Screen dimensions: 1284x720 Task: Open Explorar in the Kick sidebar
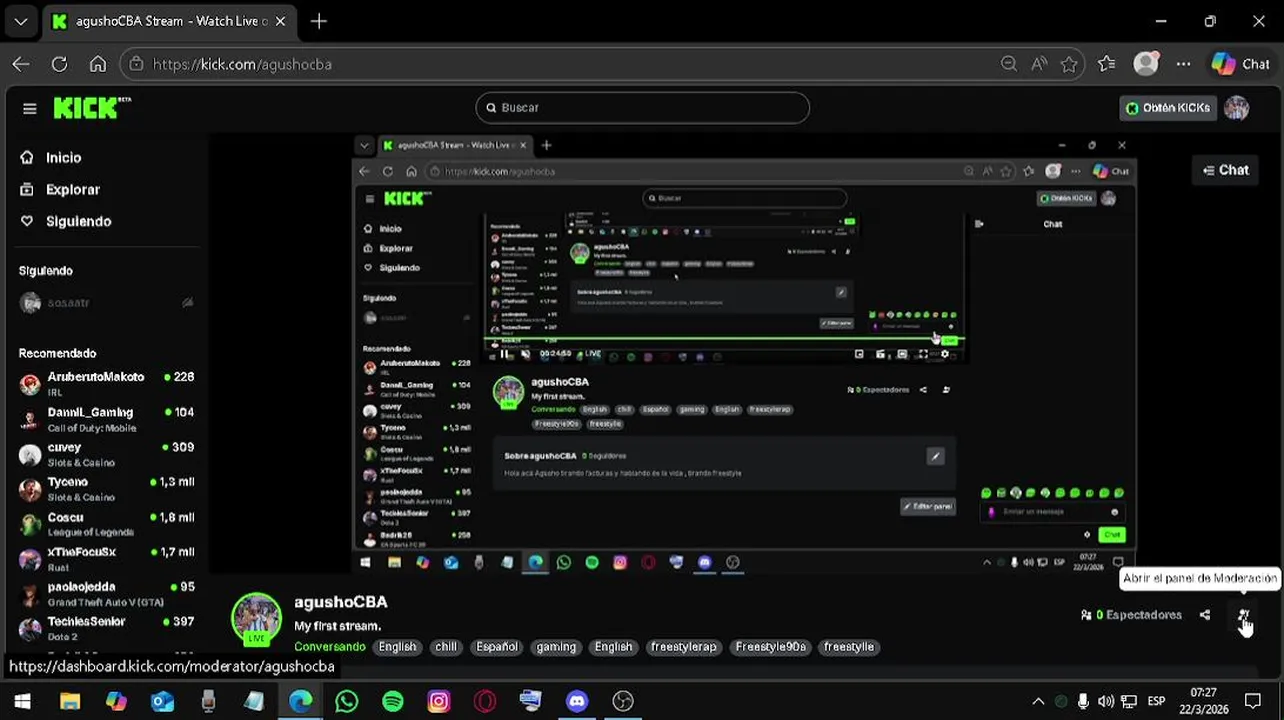[x=73, y=190]
